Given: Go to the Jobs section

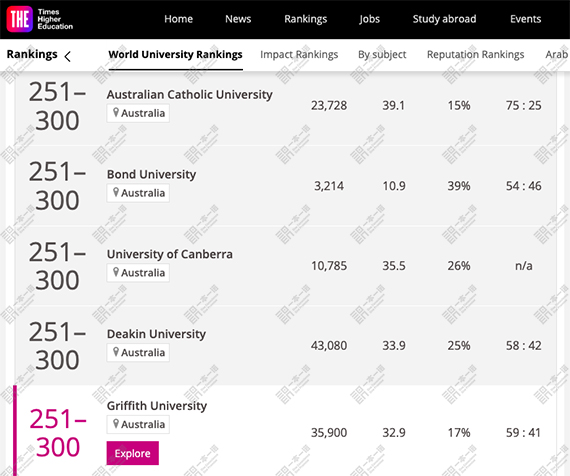Looking at the screenshot, I should [369, 19].
